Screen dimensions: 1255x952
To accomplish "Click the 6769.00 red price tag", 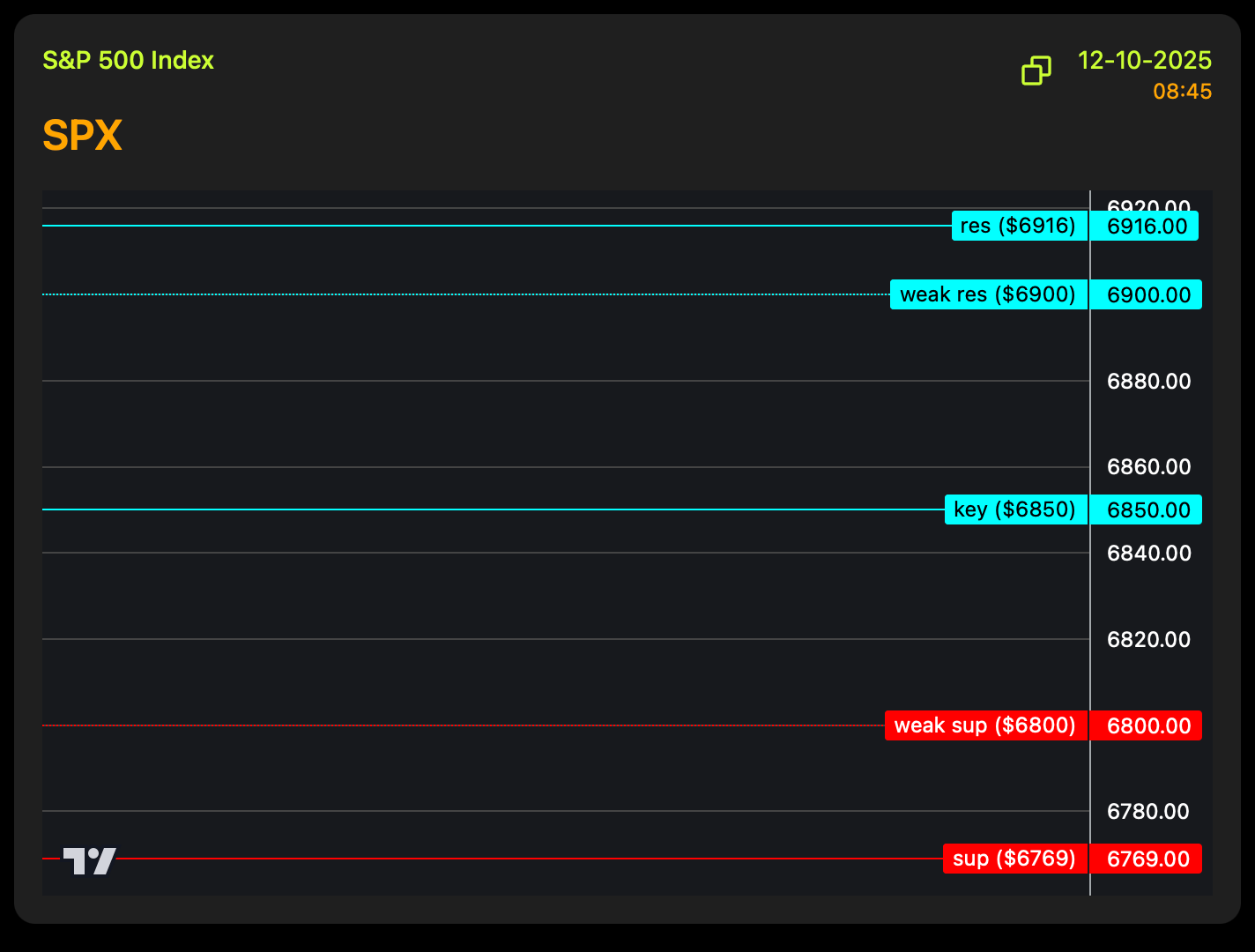I will tap(1147, 859).
